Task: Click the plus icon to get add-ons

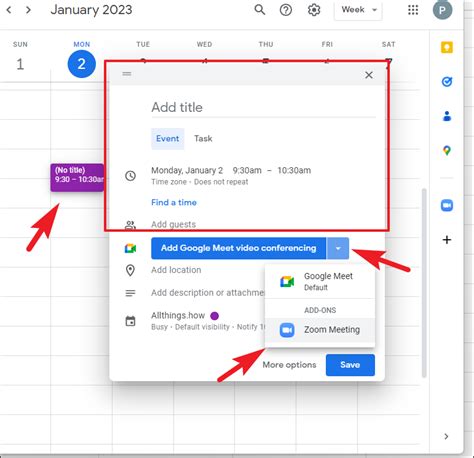Action: click(x=447, y=240)
